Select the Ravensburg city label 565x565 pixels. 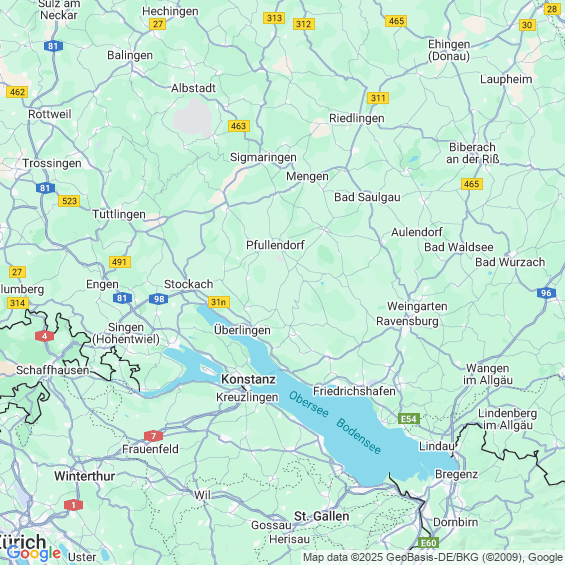tap(407, 321)
